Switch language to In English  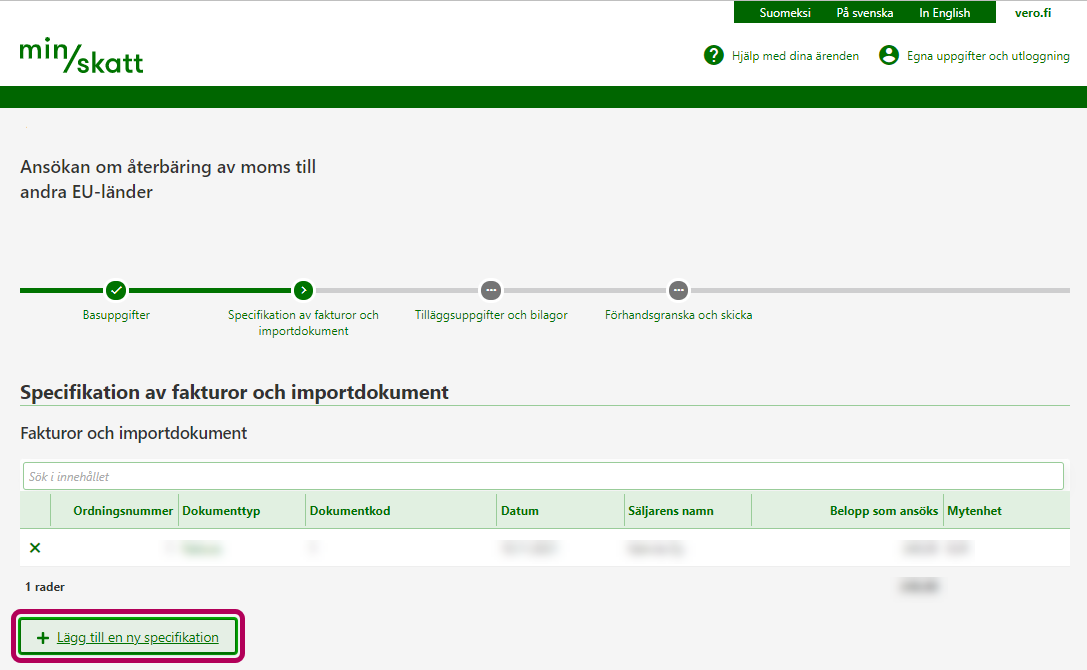[944, 13]
